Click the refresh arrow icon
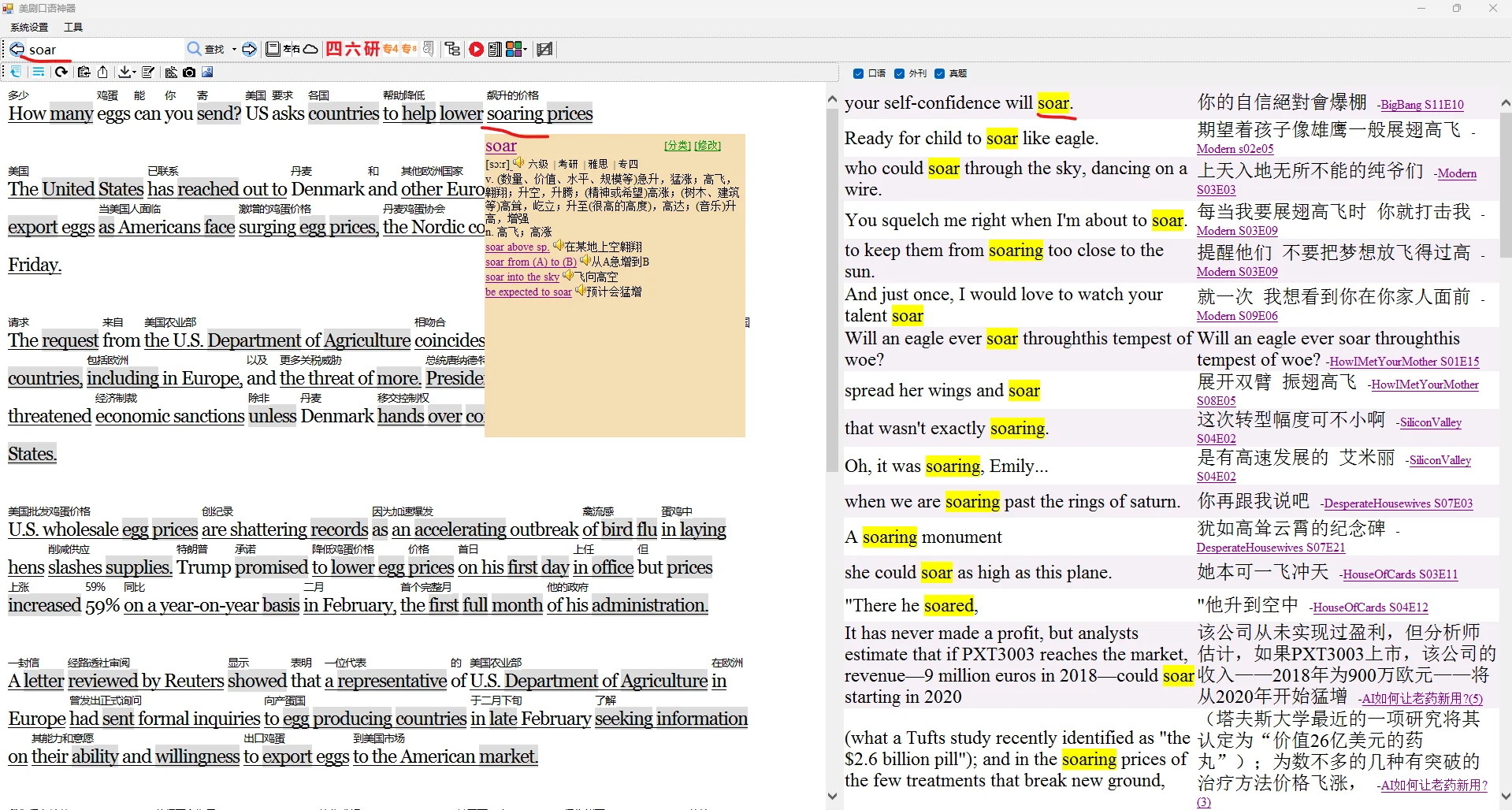The width and height of the screenshot is (1512, 810). tap(61, 72)
